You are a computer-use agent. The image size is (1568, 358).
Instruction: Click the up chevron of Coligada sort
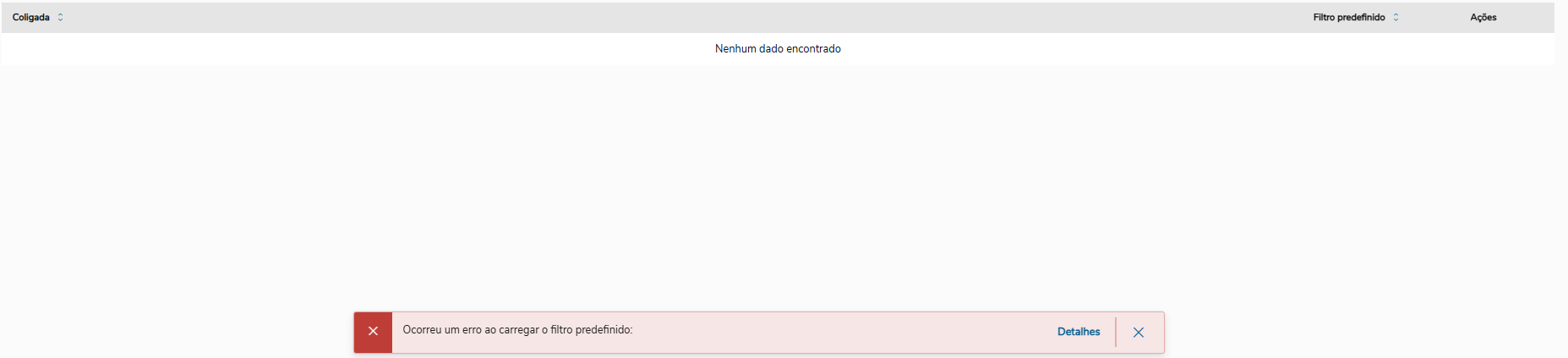click(x=60, y=14)
